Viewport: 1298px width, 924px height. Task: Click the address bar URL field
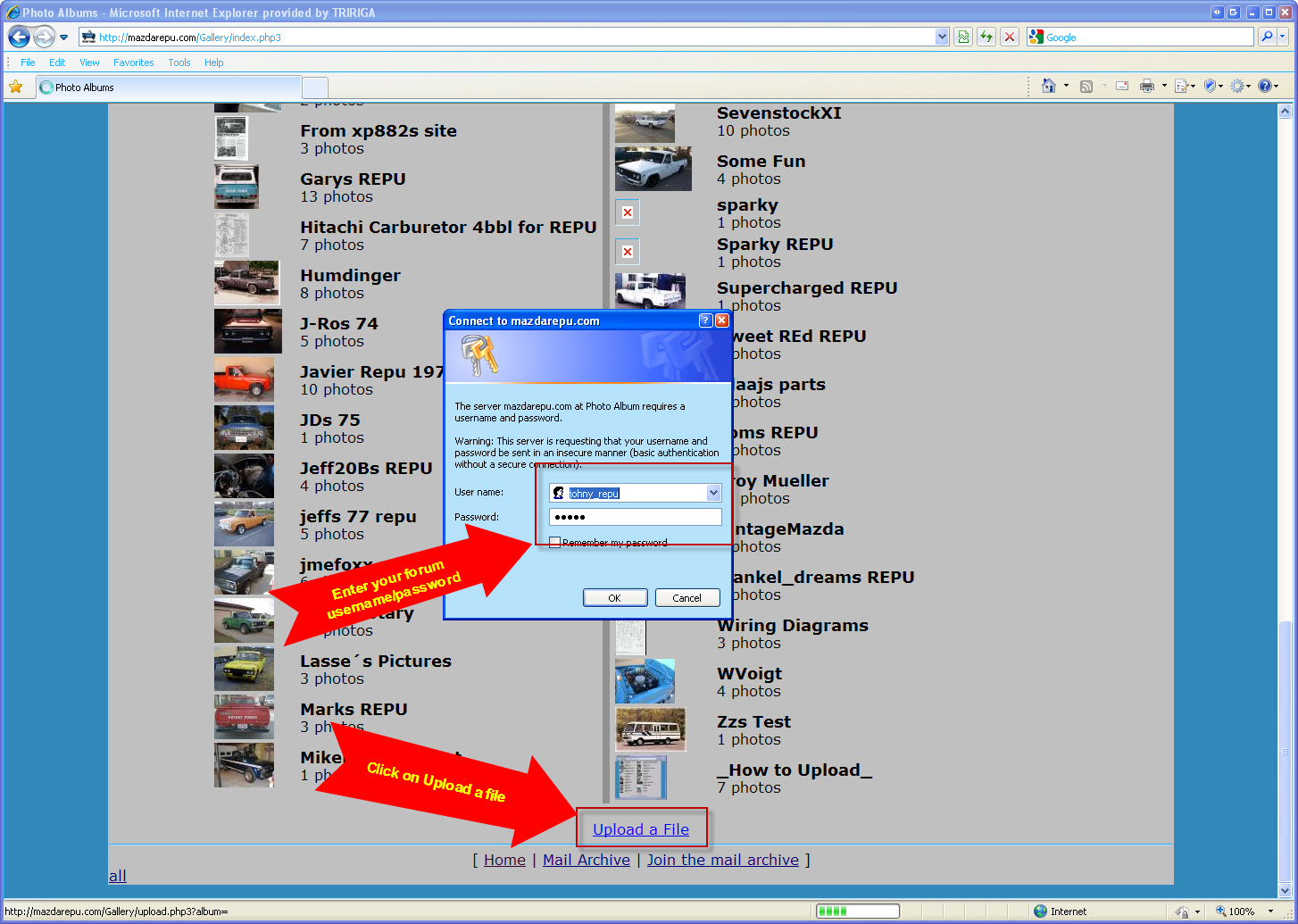515,37
